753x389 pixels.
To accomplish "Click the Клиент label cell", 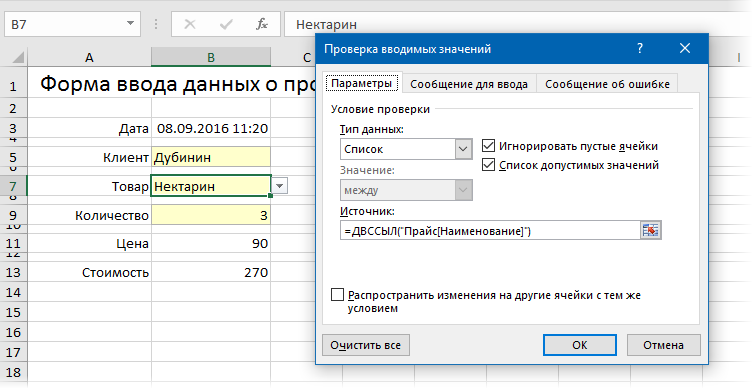I will (x=89, y=157).
